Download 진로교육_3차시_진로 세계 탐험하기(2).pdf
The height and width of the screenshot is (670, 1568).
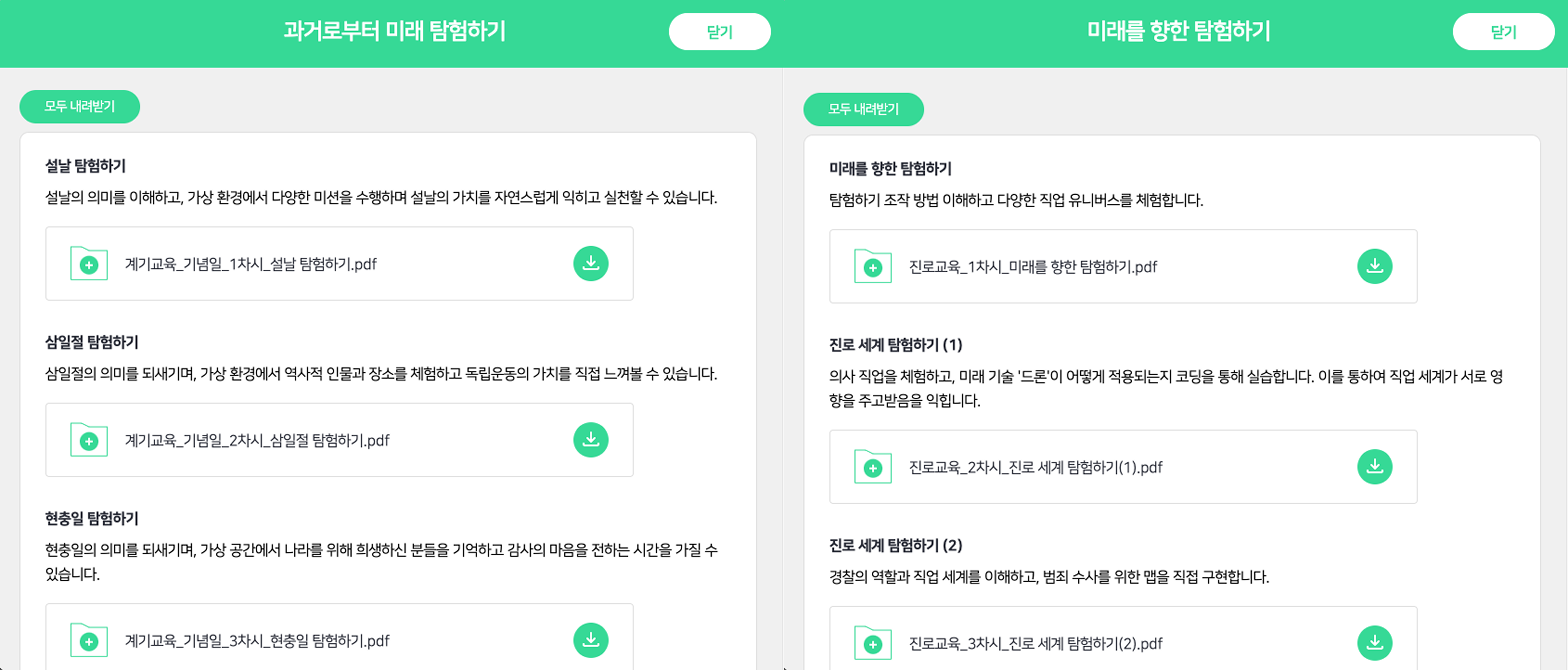click(x=1374, y=643)
